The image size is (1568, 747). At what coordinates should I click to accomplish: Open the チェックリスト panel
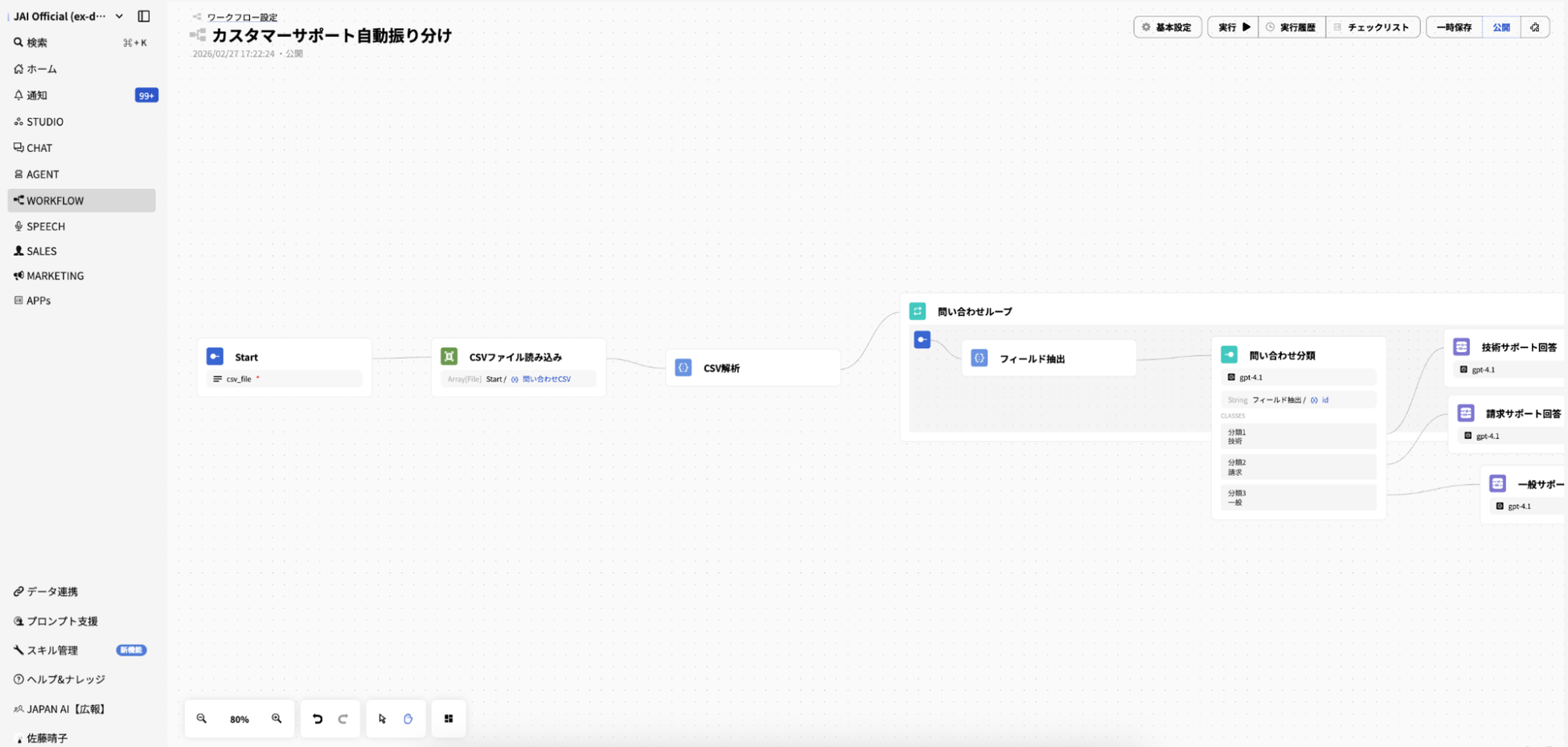[x=1372, y=27]
